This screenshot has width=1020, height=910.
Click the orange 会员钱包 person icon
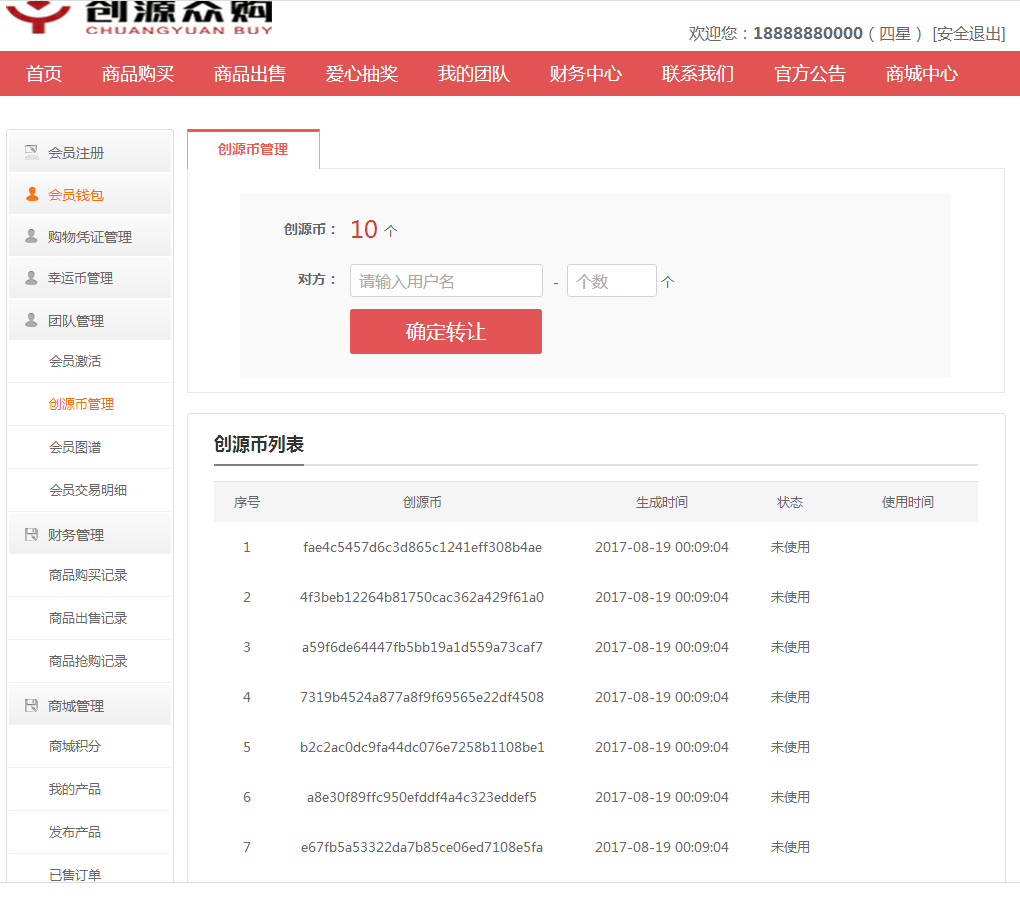point(32,195)
